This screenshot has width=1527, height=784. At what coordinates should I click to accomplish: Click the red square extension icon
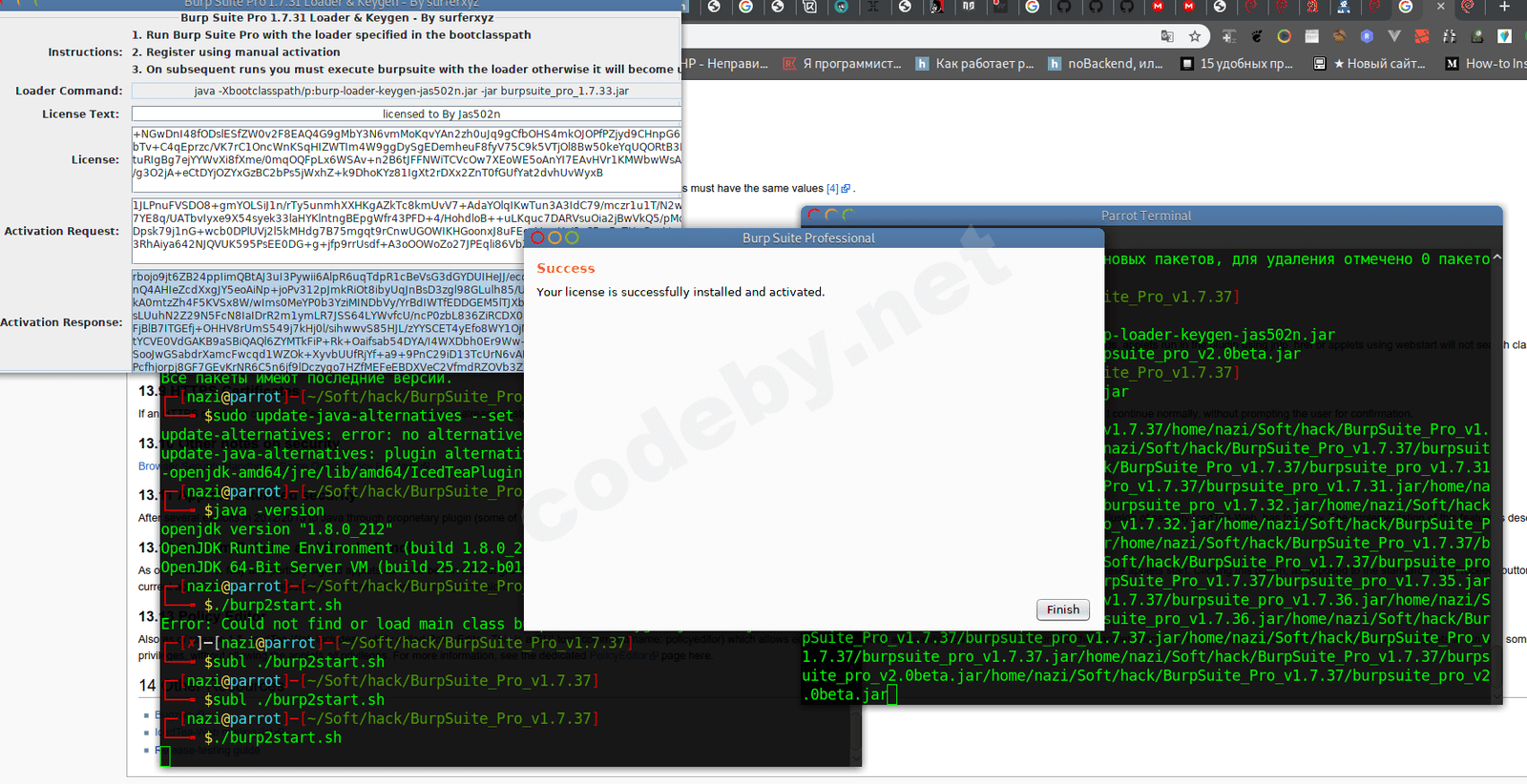click(x=1422, y=36)
